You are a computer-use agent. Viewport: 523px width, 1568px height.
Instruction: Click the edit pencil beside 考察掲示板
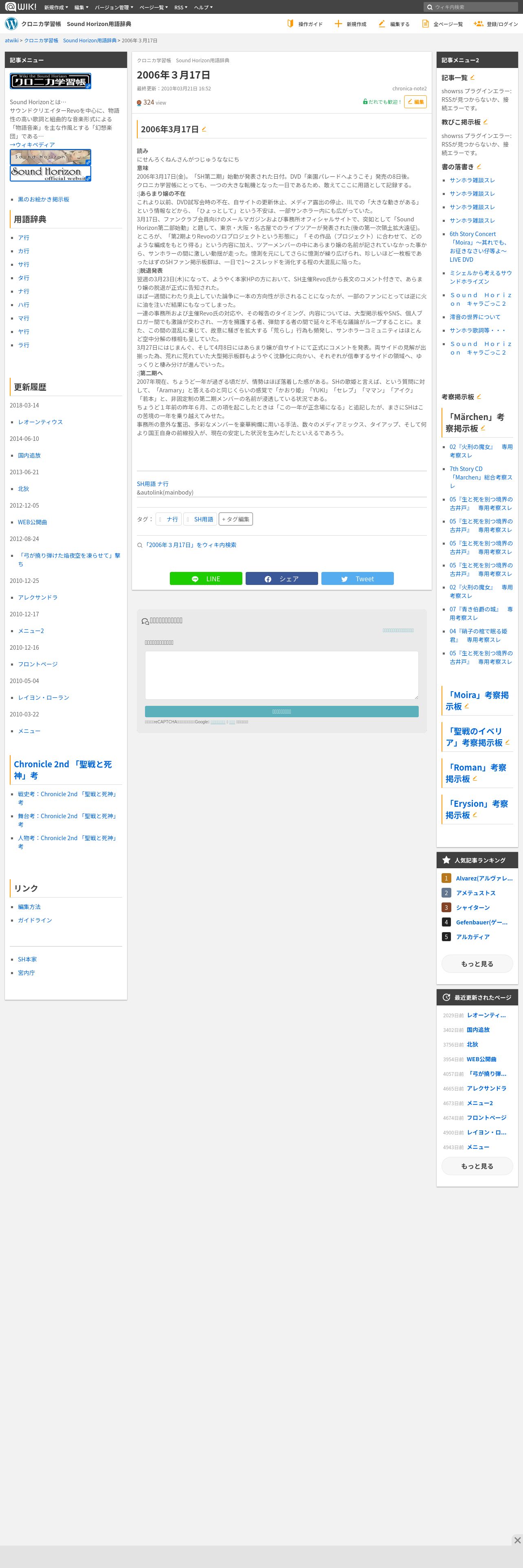(479, 396)
